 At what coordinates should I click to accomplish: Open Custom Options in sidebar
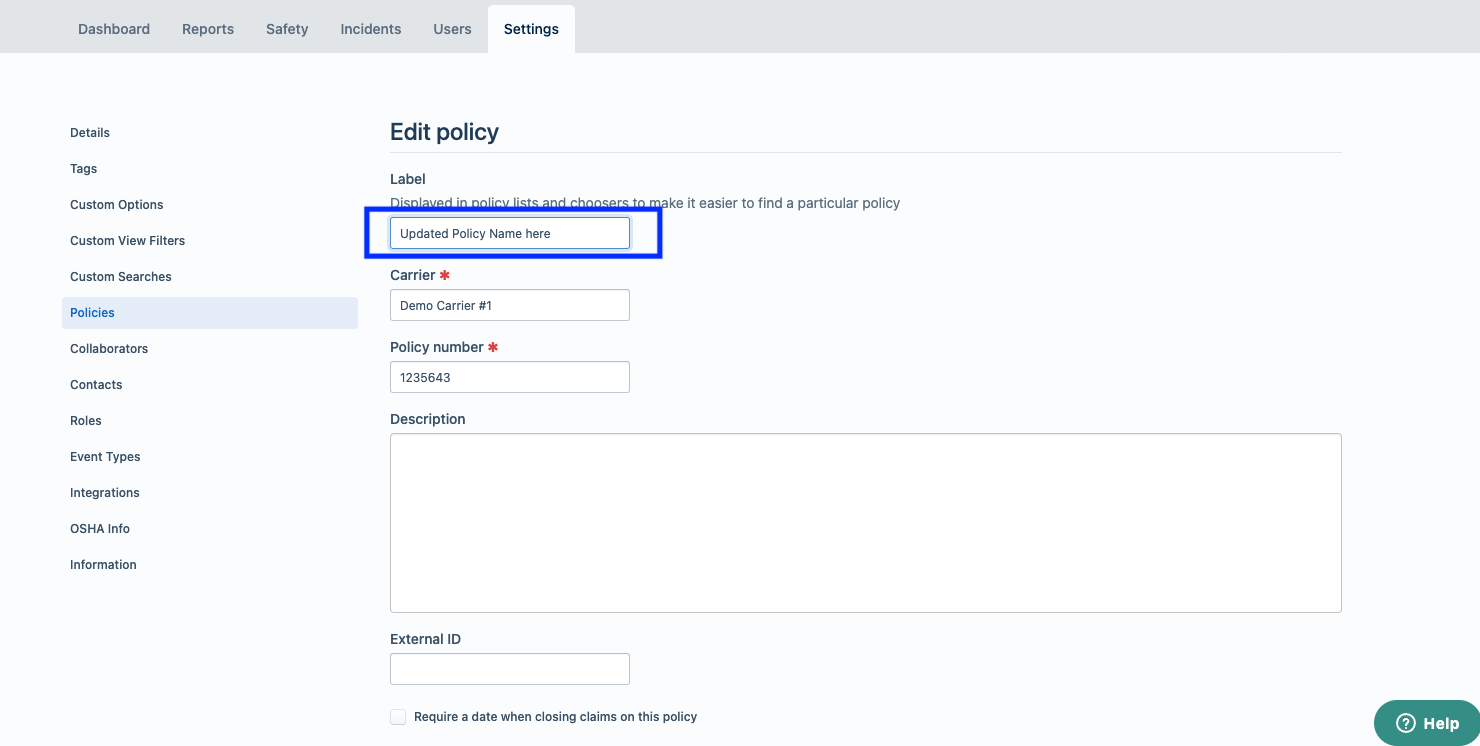[x=210, y=205]
